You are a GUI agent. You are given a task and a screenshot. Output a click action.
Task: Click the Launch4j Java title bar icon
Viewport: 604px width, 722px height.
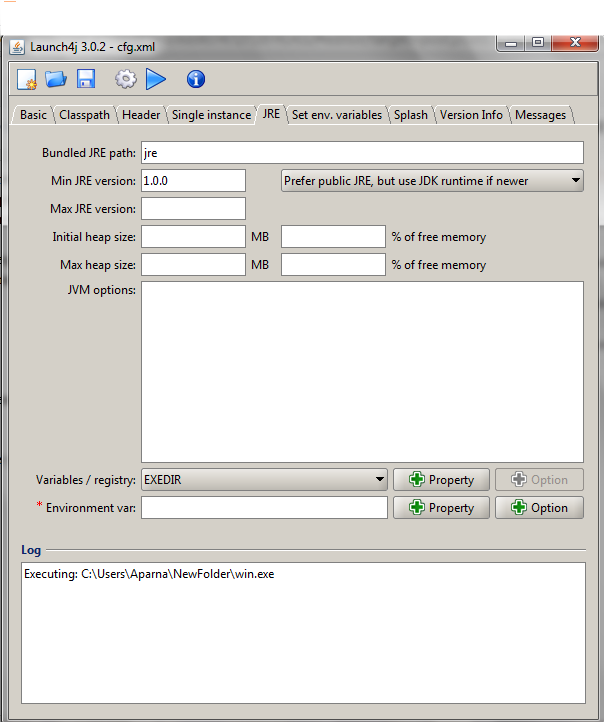pyautogui.click(x=17, y=47)
